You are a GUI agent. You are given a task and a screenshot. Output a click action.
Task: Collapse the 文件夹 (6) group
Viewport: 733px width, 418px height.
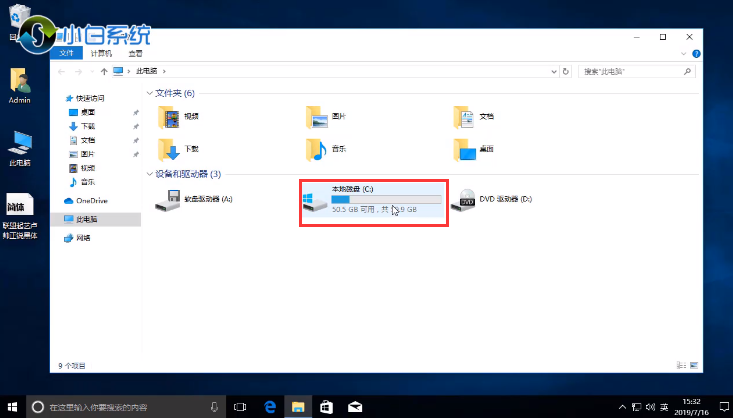point(150,93)
